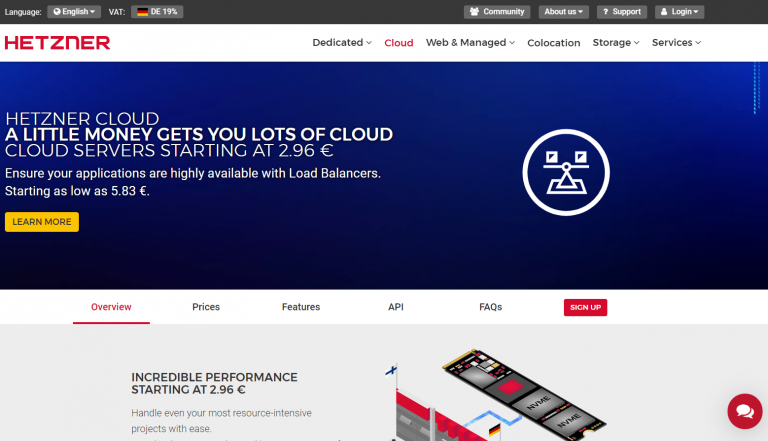The width and height of the screenshot is (768, 441).
Task: Click the red Sign Up button
Action: point(585,307)
